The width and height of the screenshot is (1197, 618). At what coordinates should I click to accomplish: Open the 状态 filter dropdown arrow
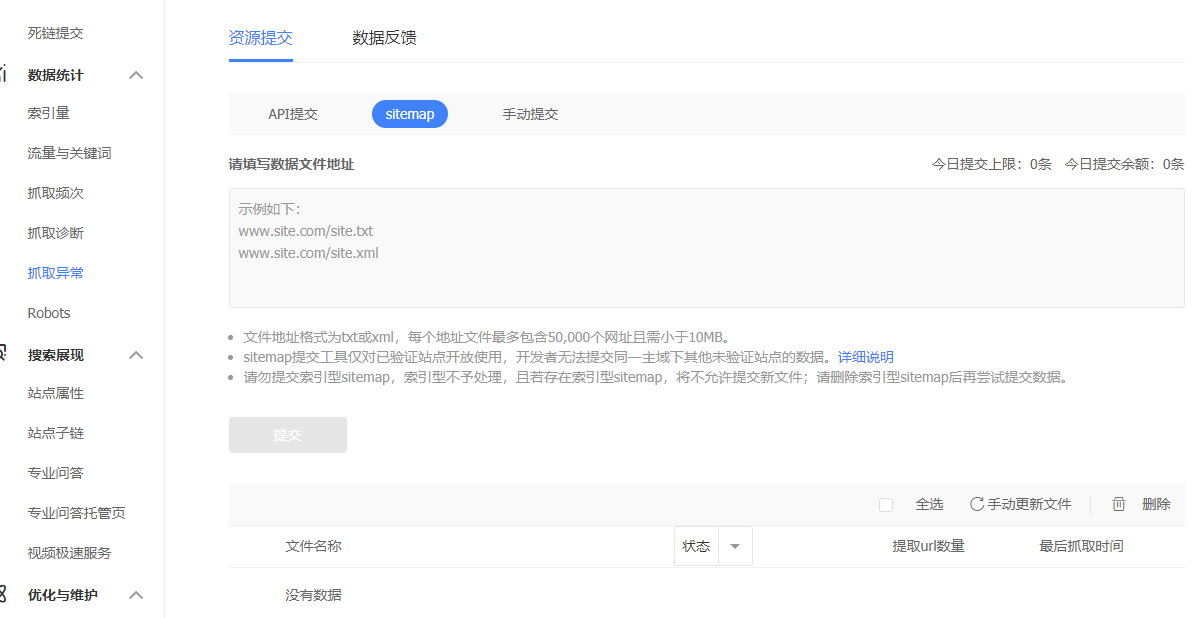click(x=735, y=546)
